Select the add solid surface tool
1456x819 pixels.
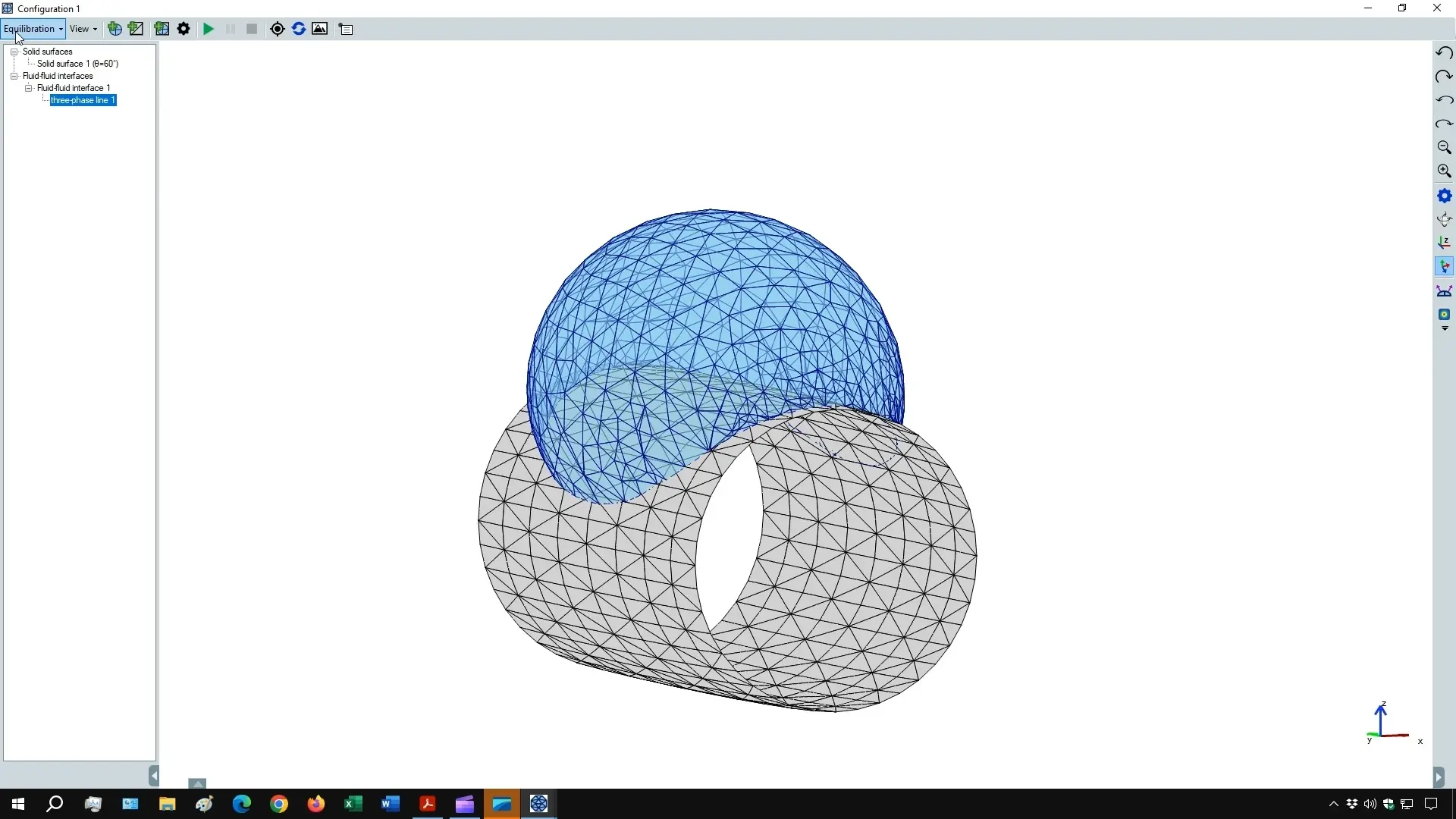pyautogui.click(x=136, y=29)
